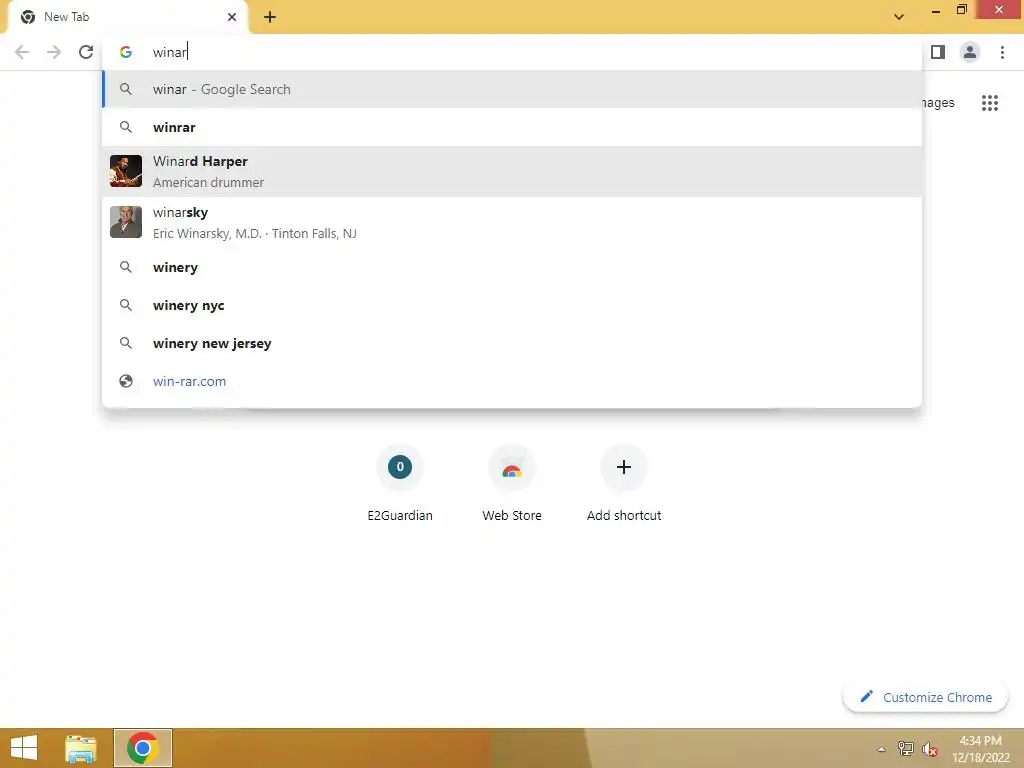Select the New Tab tab
The image size is (1024, 768).
[128, 17]
